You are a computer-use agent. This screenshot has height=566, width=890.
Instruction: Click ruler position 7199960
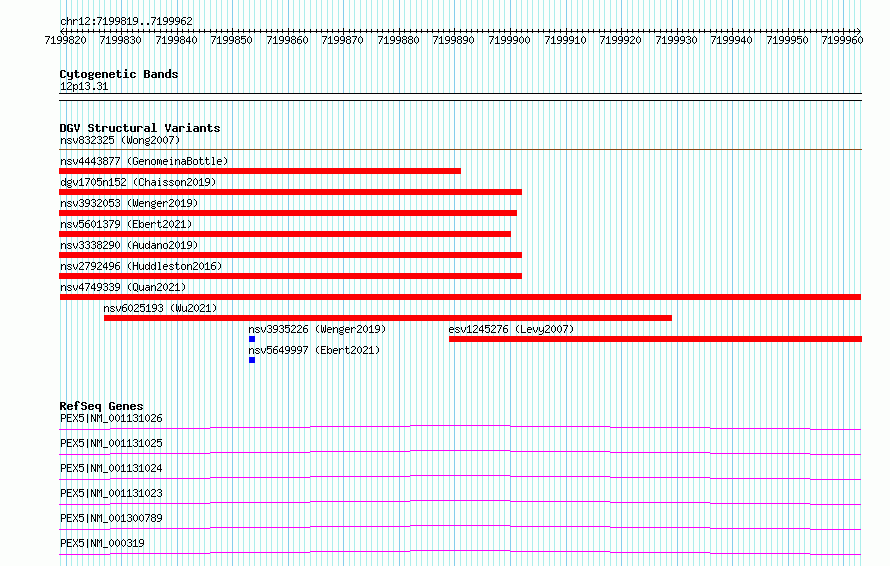tap(842, 40)
